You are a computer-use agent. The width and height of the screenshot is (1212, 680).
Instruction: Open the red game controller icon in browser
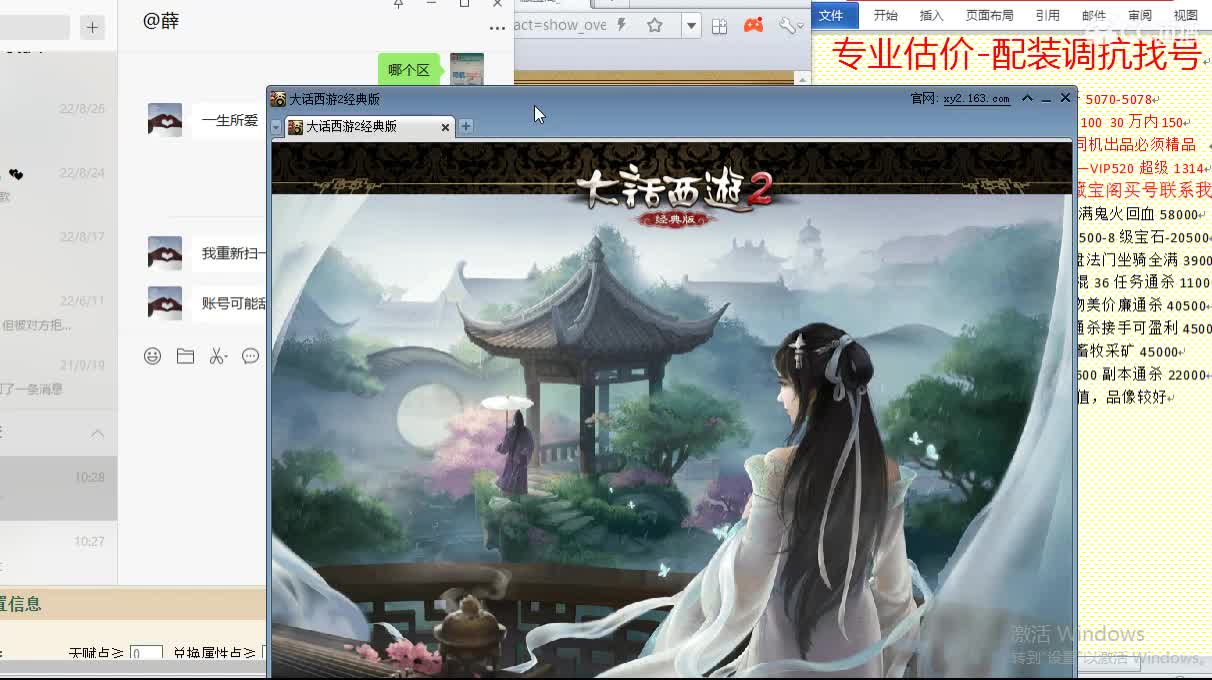tap(753, 25)
